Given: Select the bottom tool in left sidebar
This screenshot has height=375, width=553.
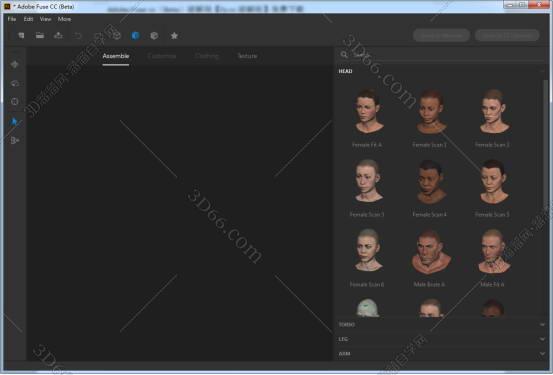Looking at the screenshot, I should (14, 140).
